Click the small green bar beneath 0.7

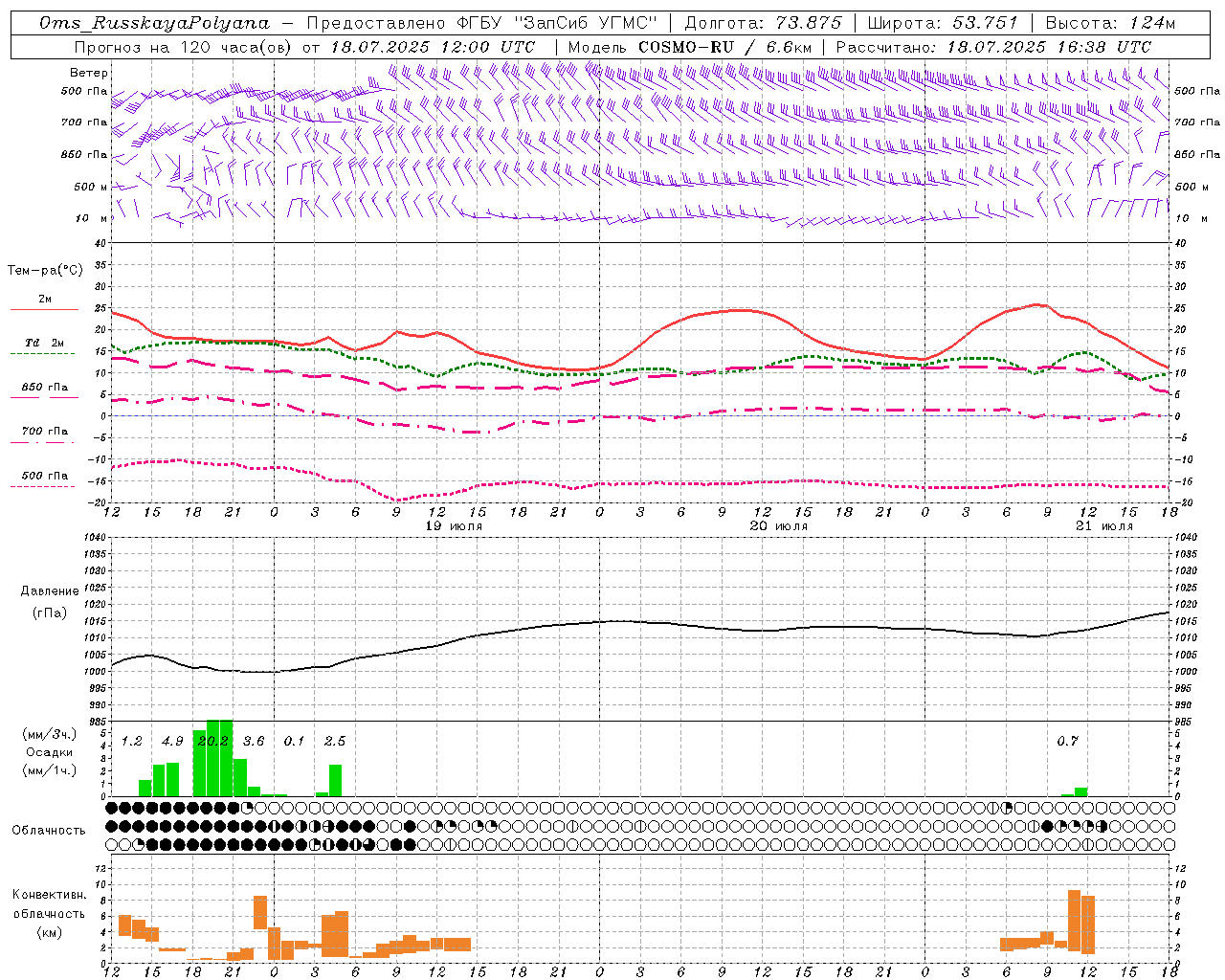coord(1080,791)
